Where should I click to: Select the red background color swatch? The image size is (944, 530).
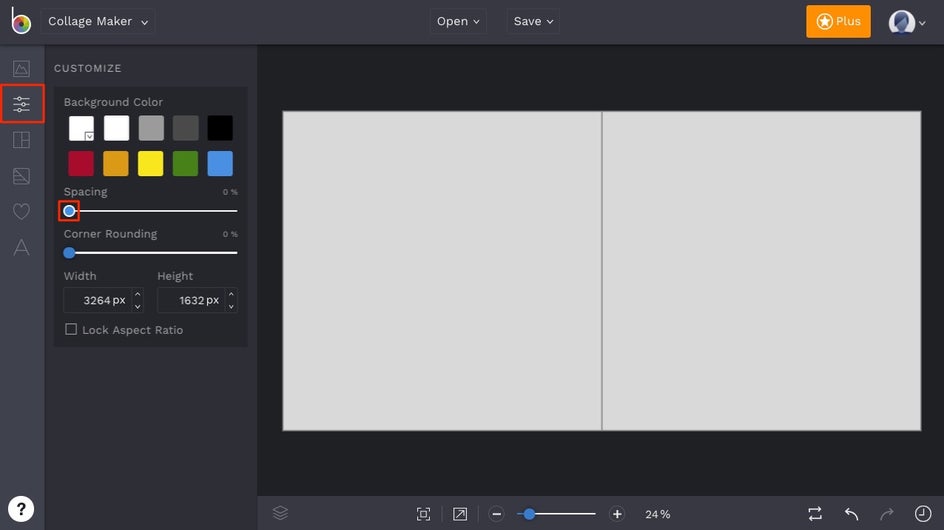pos(81,164)
